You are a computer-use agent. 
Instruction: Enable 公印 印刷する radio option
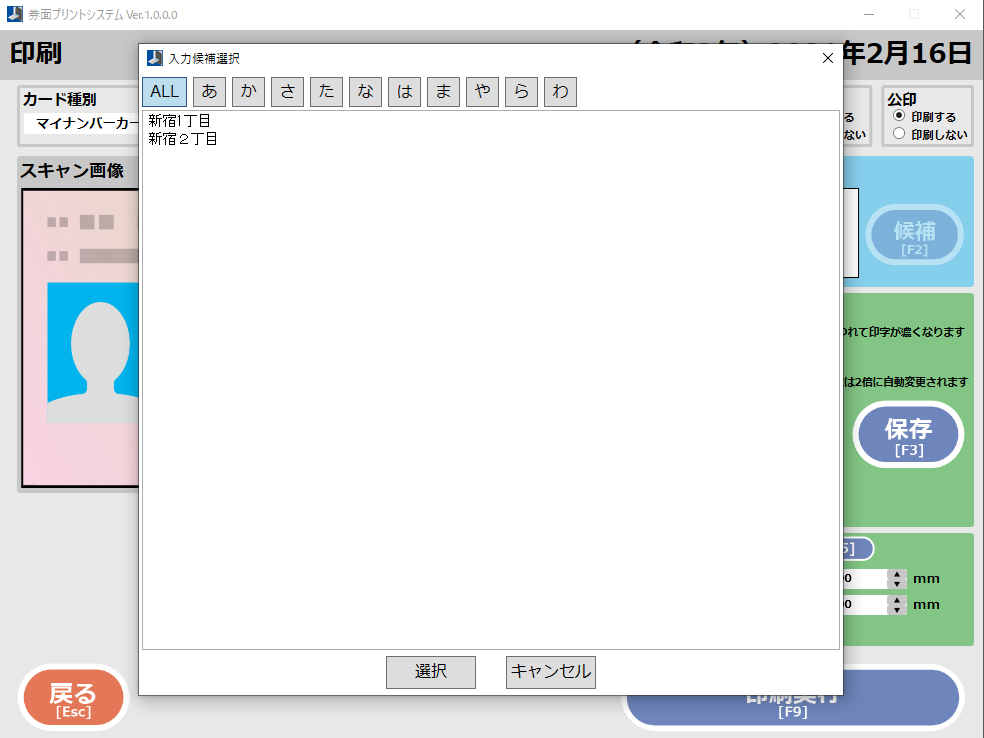tap(899, 117)
